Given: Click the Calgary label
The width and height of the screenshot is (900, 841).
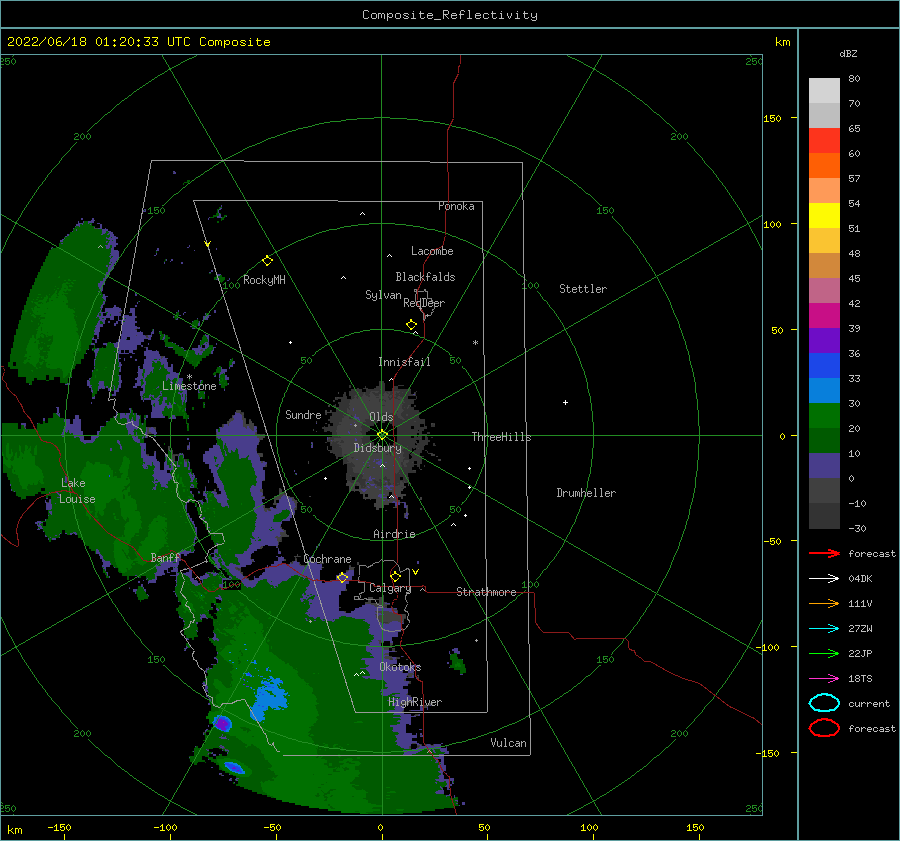Looking at the screenshot, I should point(390,588).
